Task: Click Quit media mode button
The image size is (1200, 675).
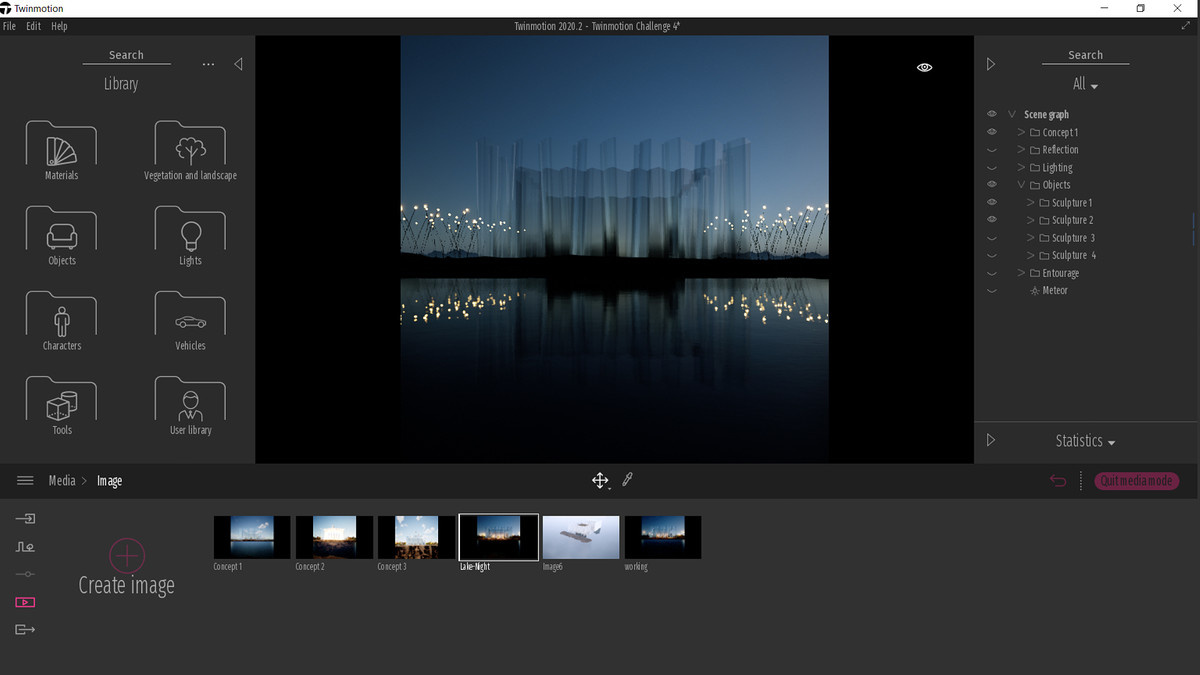Action: (x=1136, y=481)
